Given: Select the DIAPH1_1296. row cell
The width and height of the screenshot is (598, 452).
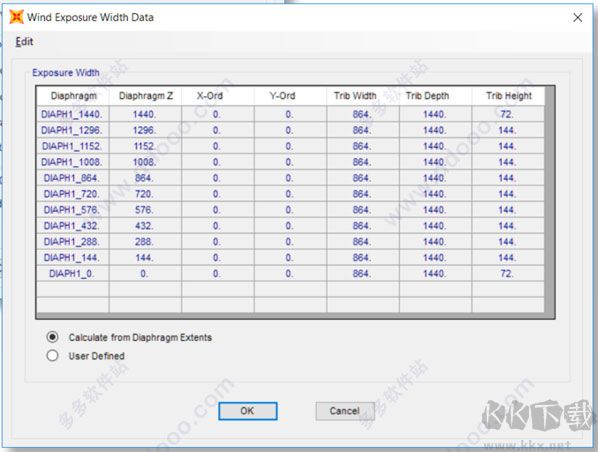Looking at the screenshot, I should (73, 130).
